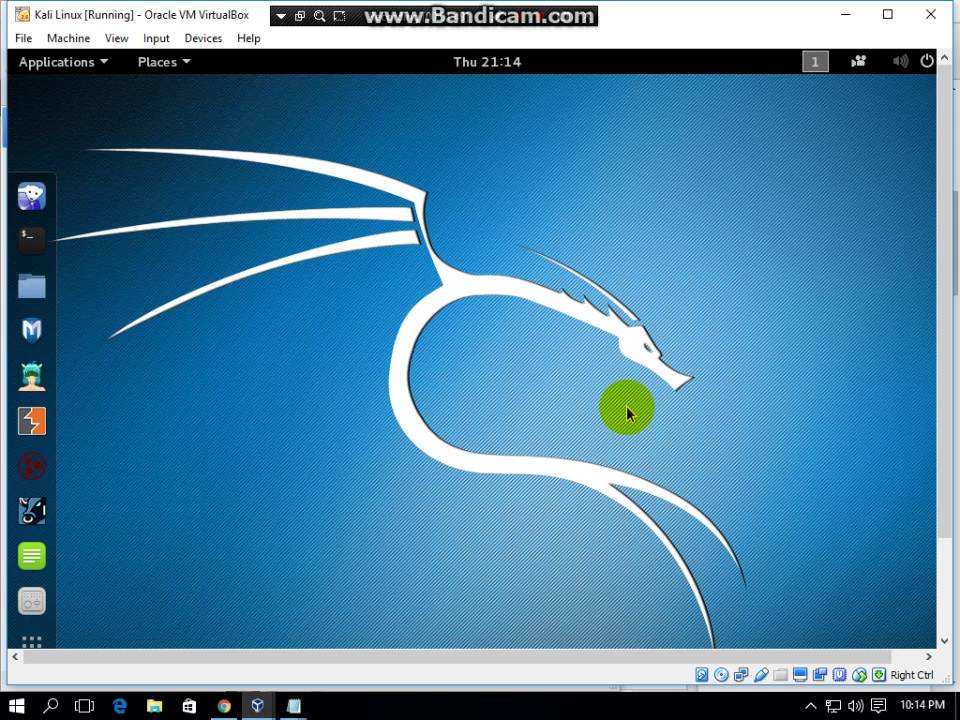Click Bandicam window selection icon
The image size is (960, 720).
[x=299, y=16]
